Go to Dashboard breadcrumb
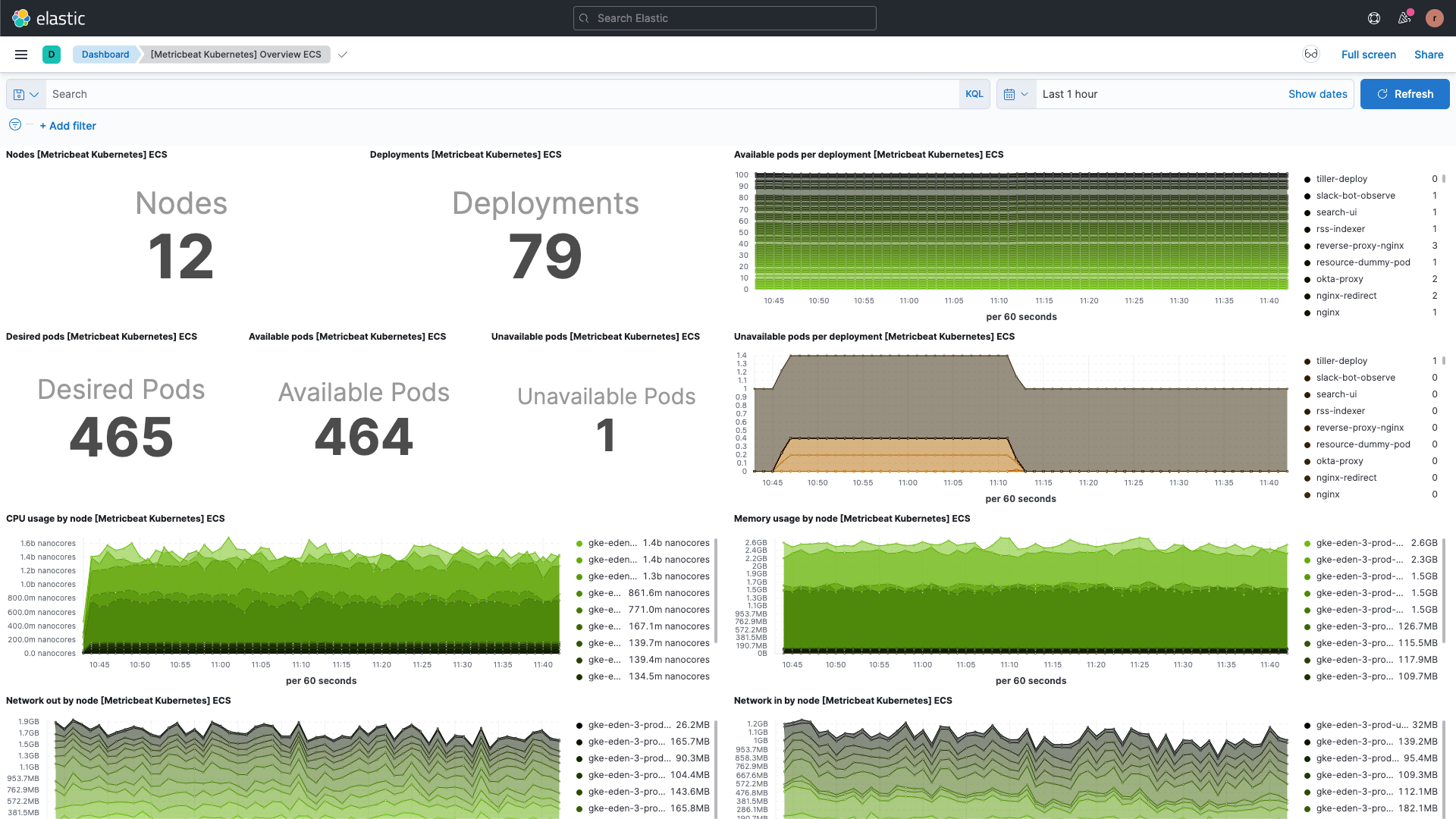 coord(105,55)
